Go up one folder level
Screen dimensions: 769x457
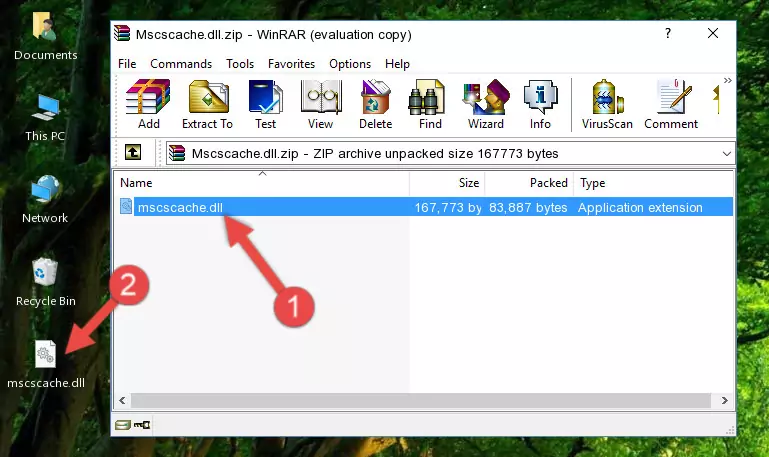tap(132, 152)
